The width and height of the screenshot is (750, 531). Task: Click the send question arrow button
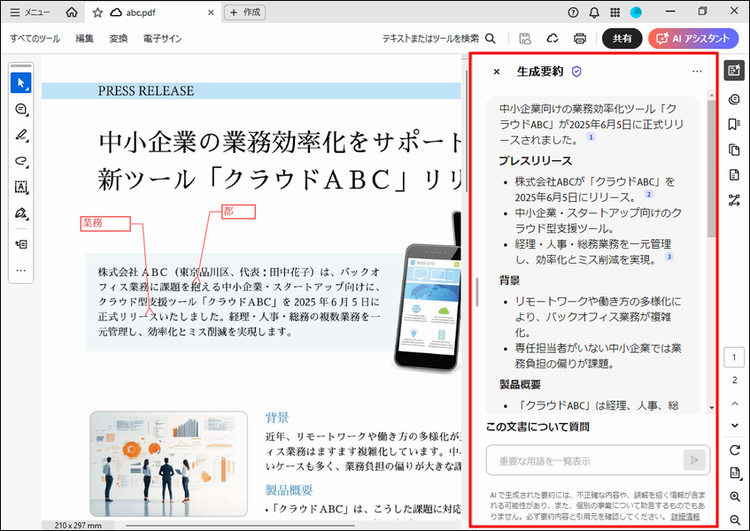tap(694, 460)
